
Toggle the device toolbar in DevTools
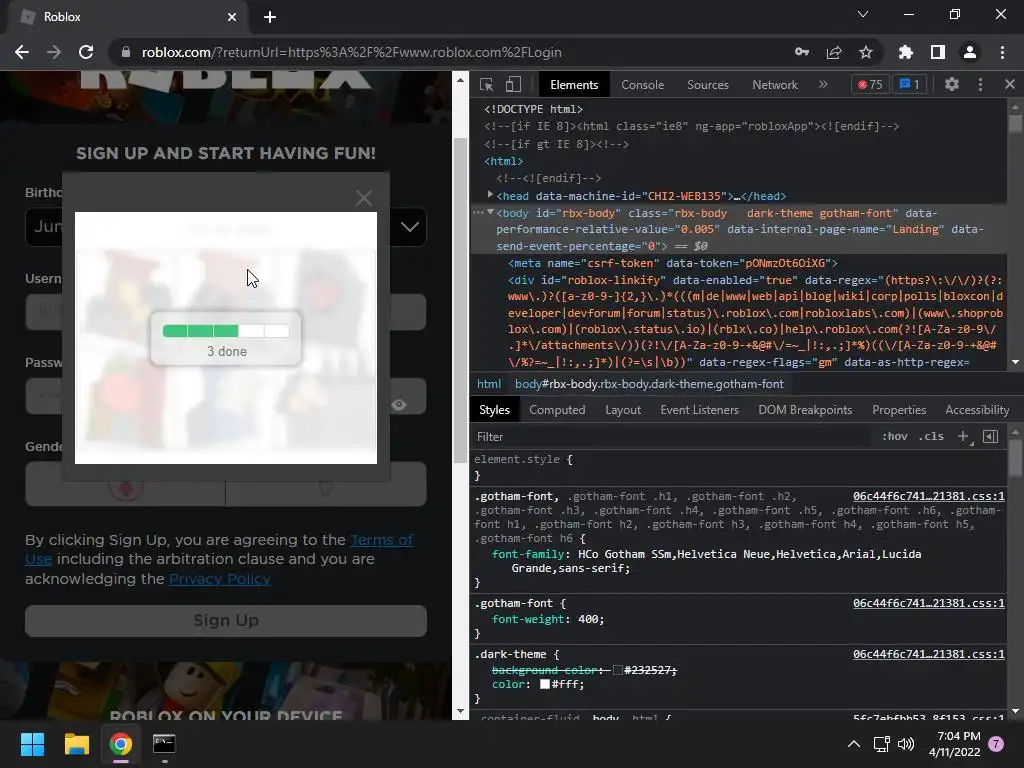[513, 84]
